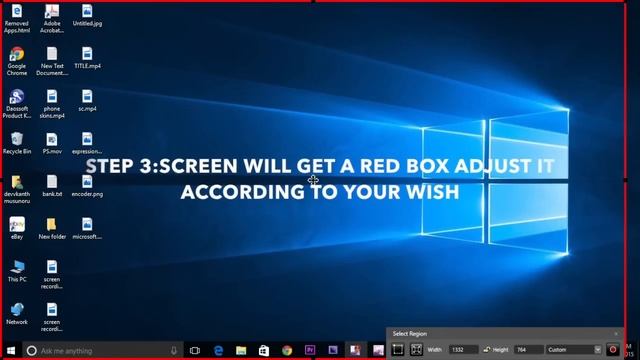
Task: Select the Recycle Bin icon
Action: [17, 143]
